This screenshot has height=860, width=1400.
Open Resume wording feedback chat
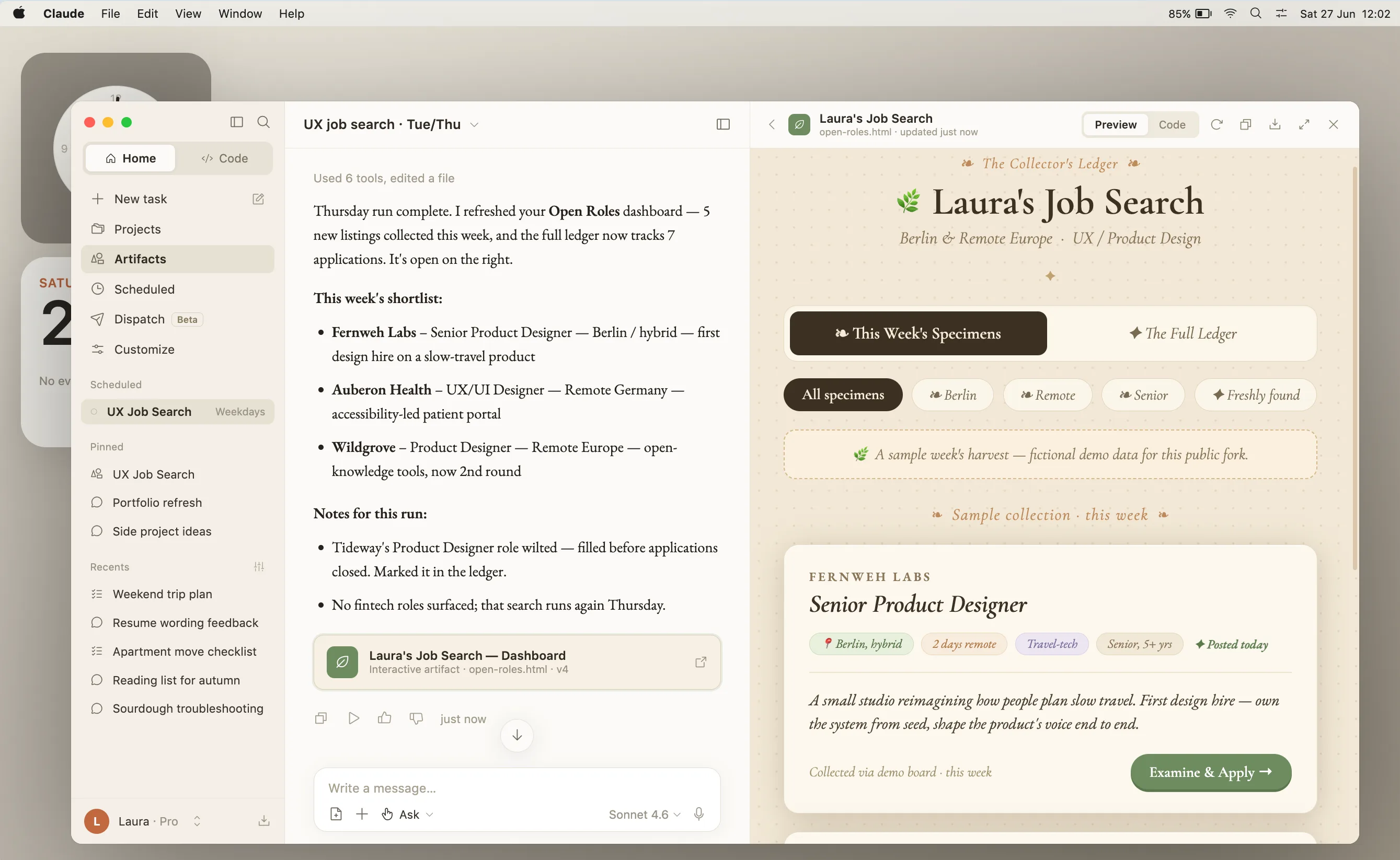pos(178,622)
